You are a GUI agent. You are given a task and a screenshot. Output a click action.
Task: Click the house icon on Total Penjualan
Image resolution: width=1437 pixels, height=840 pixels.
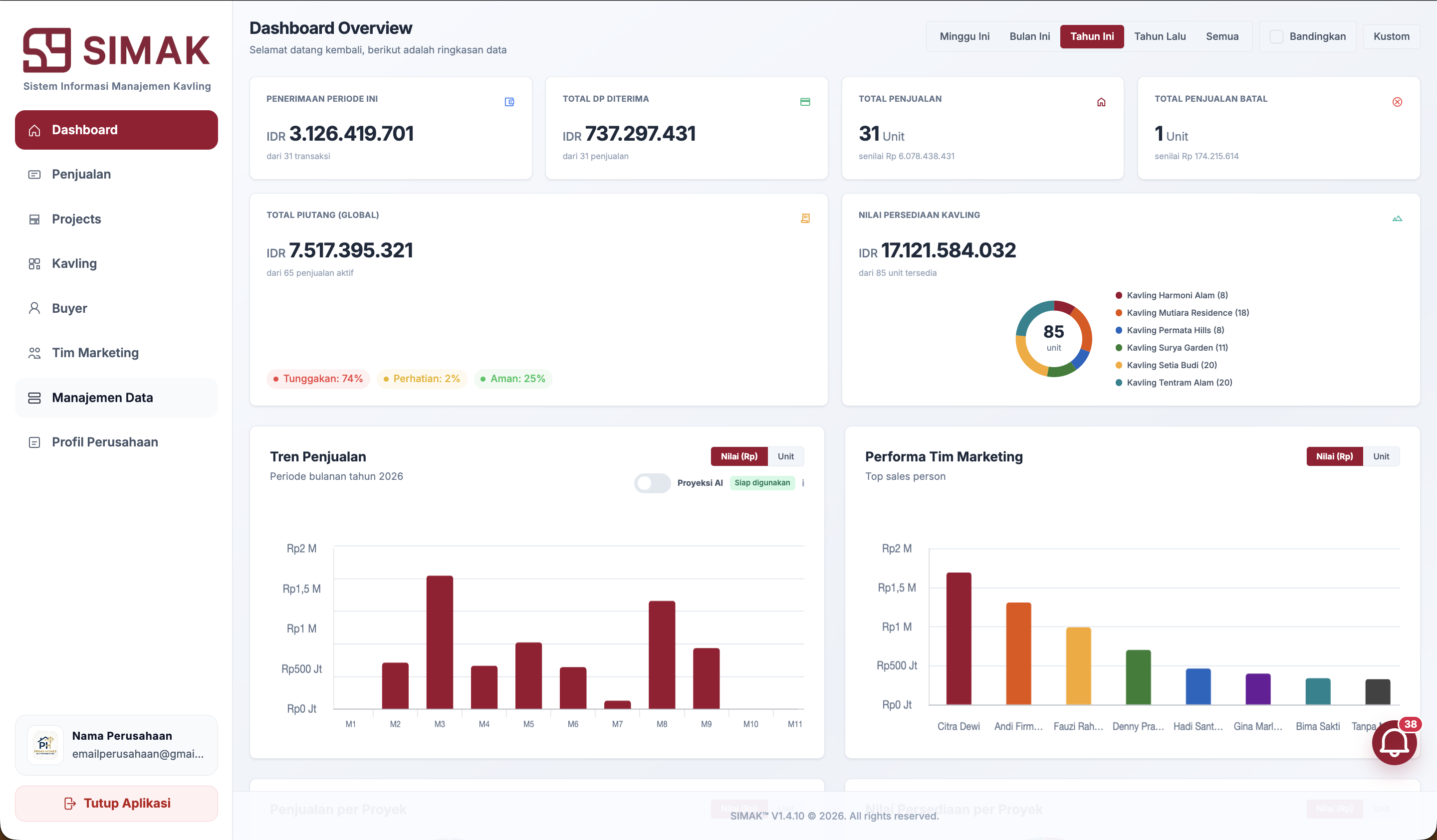tap(1101, 102)
